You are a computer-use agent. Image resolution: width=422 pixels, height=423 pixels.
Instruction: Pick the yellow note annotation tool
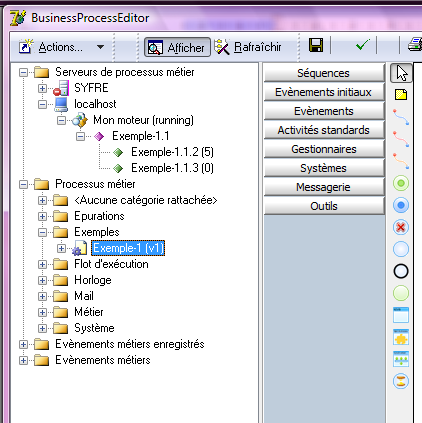[401, 95]
